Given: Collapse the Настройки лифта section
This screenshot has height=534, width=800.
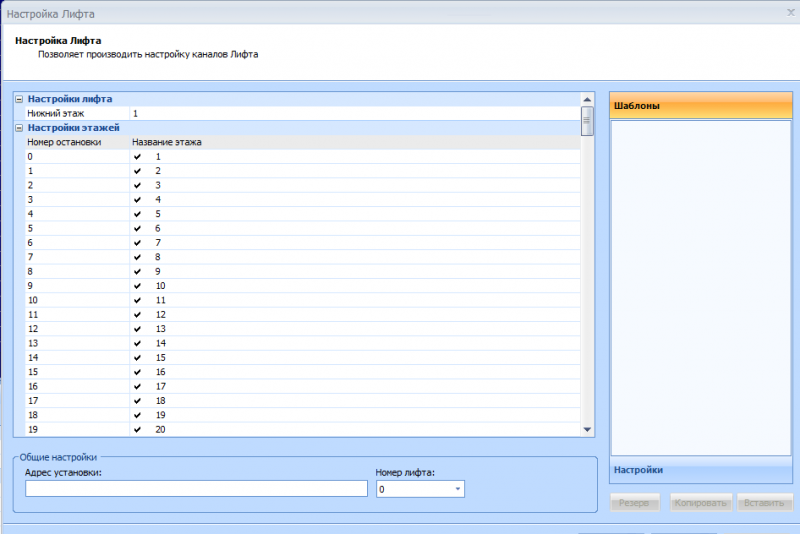Looking at the screenshot, I should click(19, 99).
